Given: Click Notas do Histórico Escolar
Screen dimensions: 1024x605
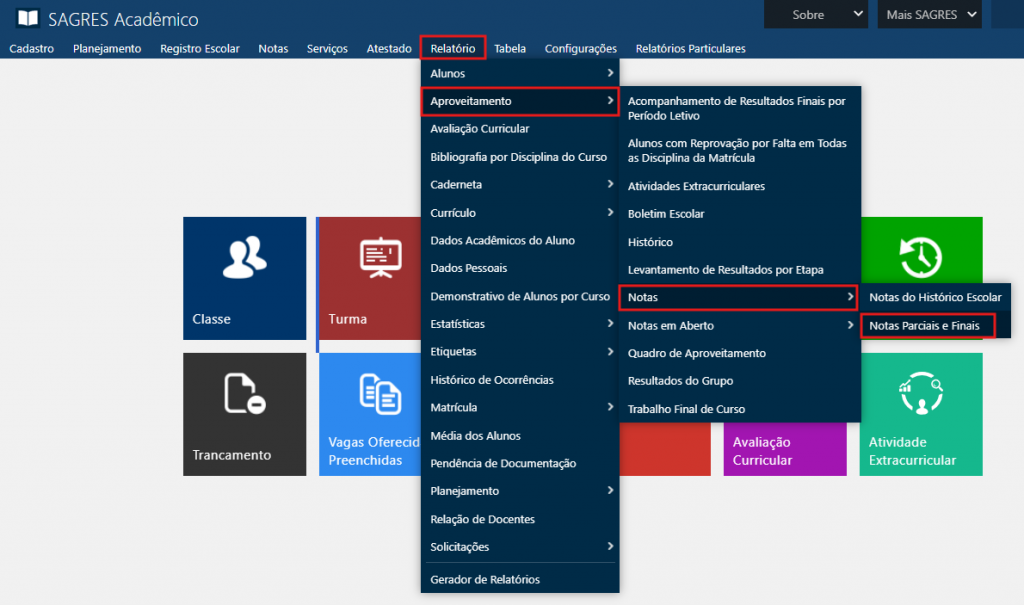Looking at the screenshot, I should click(x=935, y=297).
